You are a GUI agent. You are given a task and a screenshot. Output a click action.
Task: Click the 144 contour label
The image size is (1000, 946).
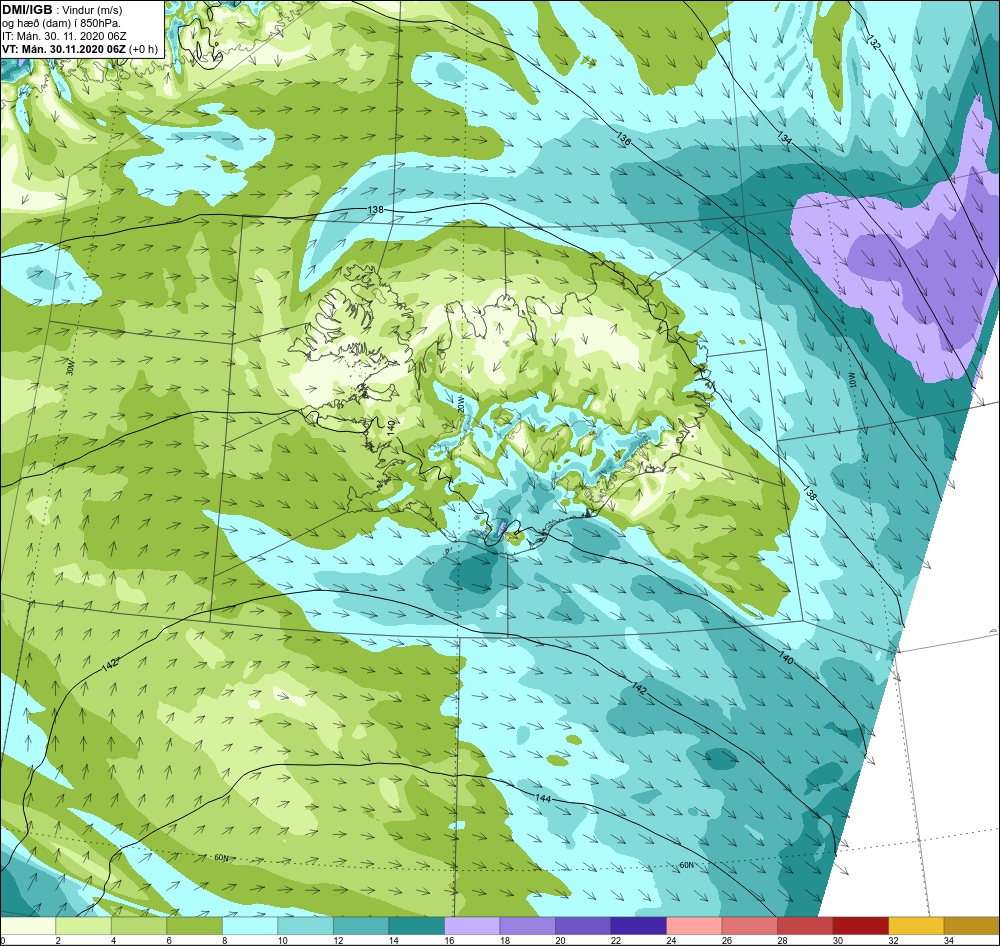pos(543,799)
